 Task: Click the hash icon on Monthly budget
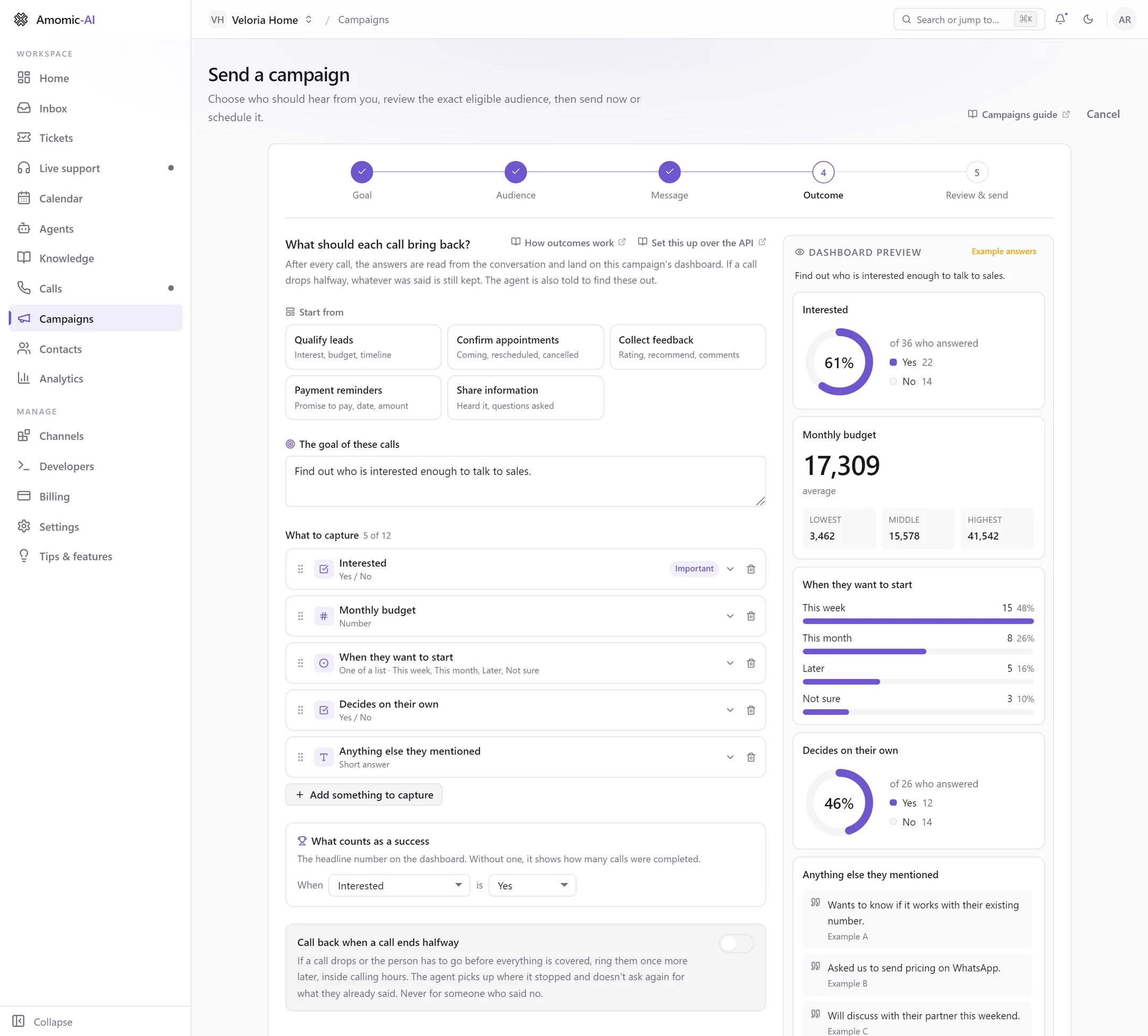pyautogui.click(x=324, y=616)
